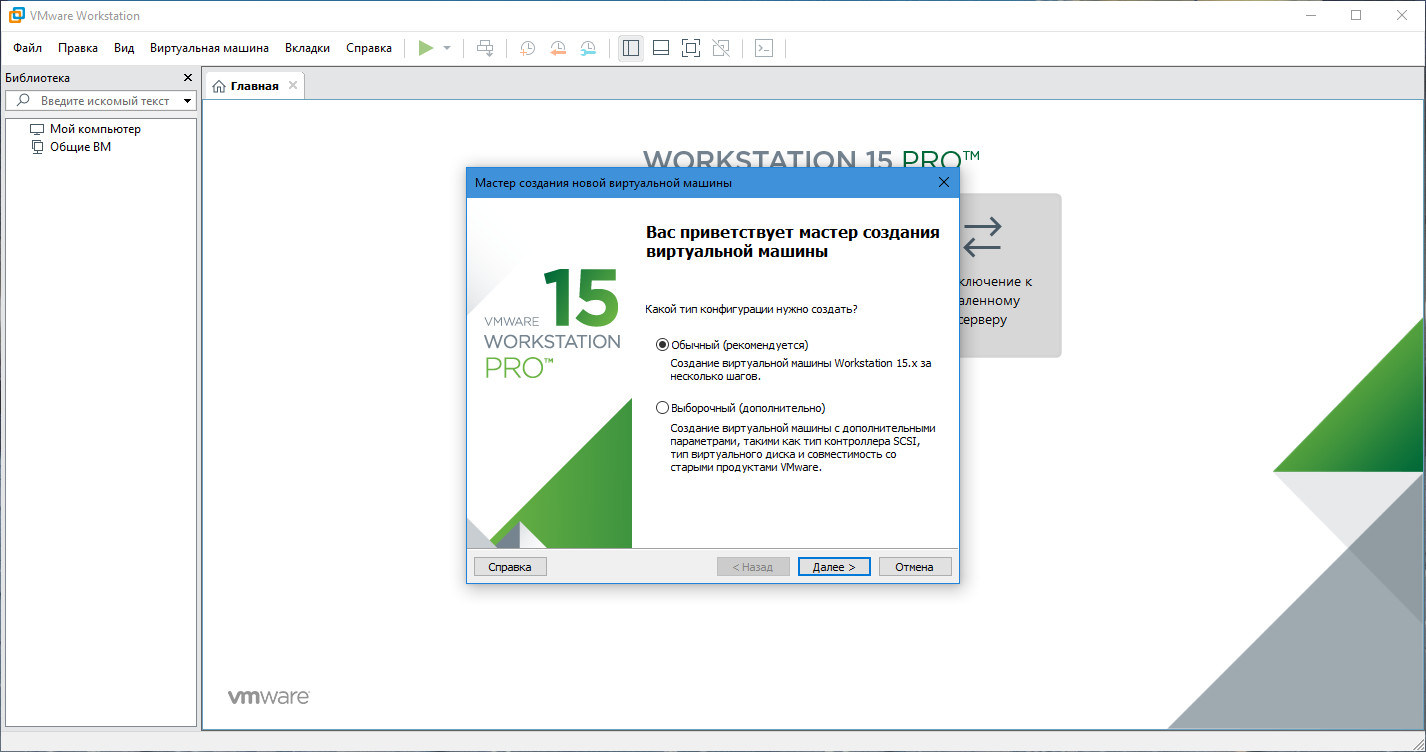Click Take Snapshot clock-plus icon

[x=527, y=48]
